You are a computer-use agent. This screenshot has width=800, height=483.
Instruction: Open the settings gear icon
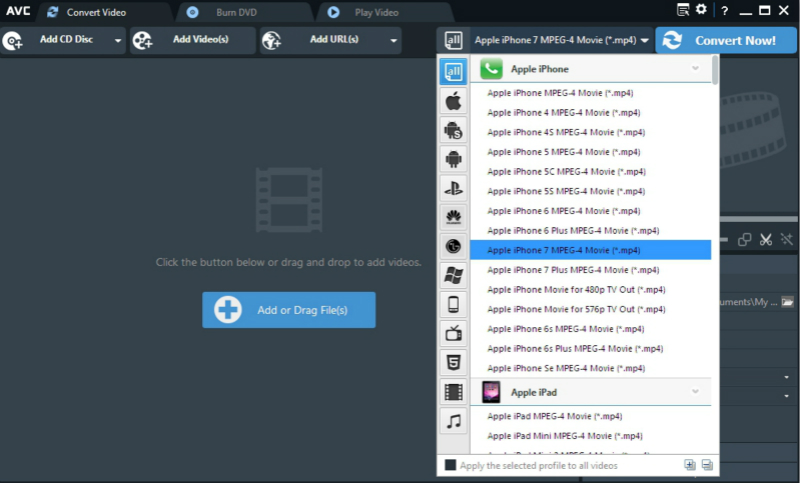pyautogui.click(x=702, y=9)
